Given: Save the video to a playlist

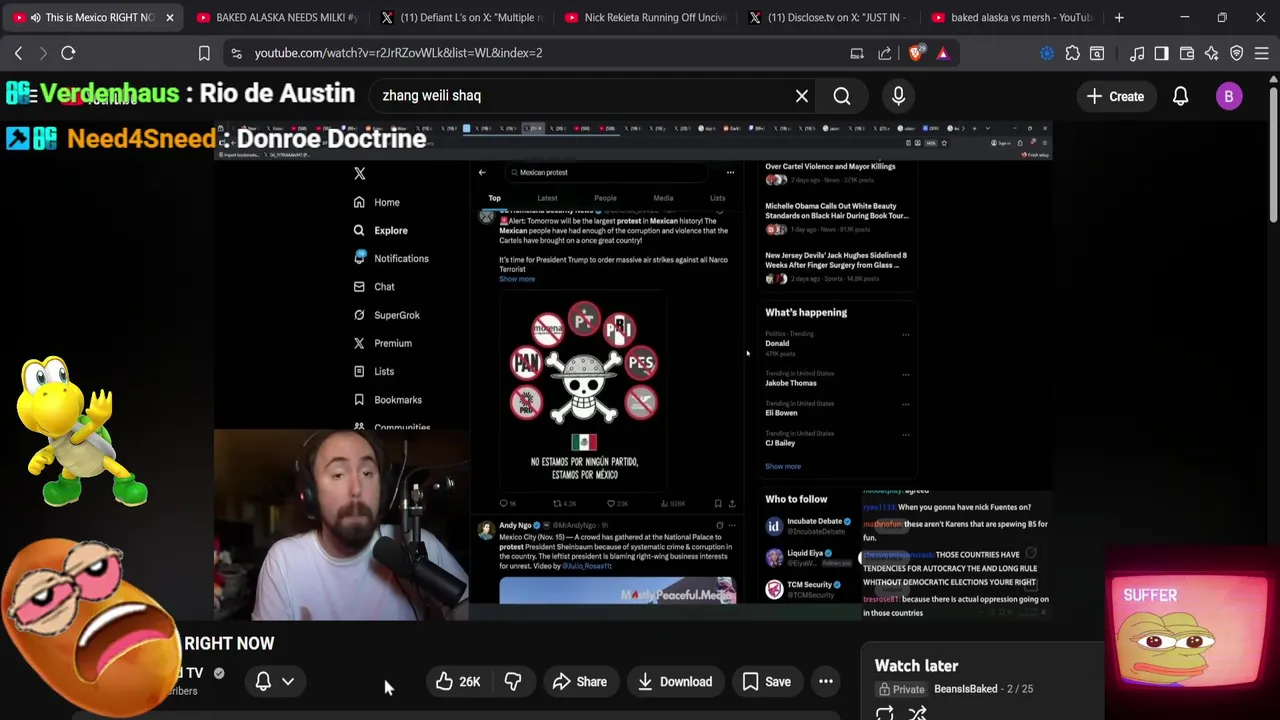Looking at the screenshot, I should (766, 682).
